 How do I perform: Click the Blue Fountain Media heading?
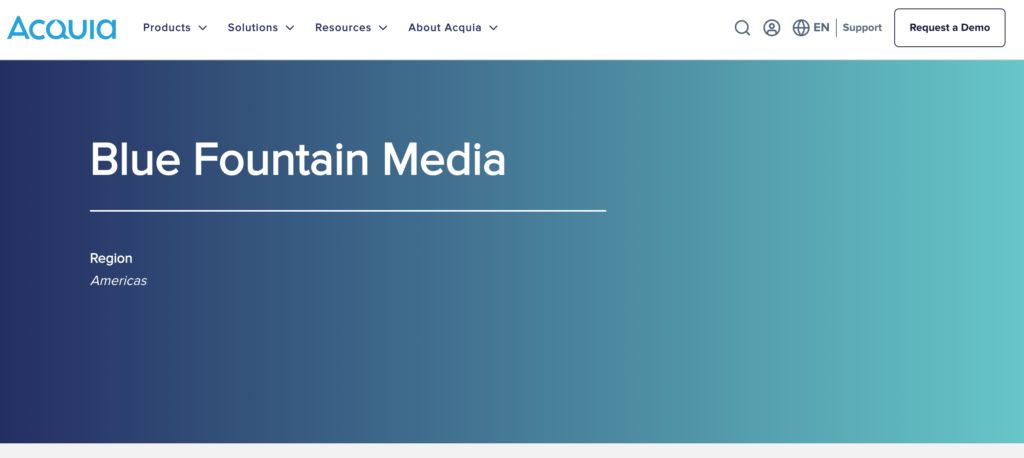(297, 159)
